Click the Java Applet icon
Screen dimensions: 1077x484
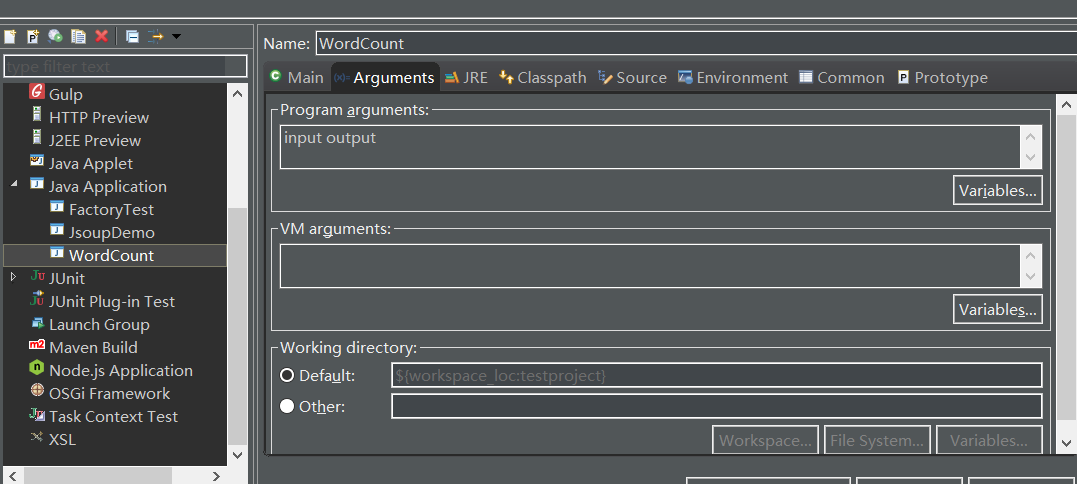(x=37, y=161)
